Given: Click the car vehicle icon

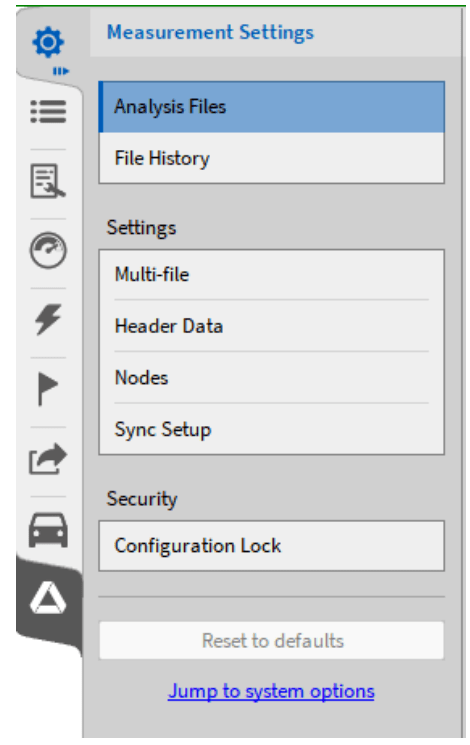Looking at the screenshot, I should [48, 530].
